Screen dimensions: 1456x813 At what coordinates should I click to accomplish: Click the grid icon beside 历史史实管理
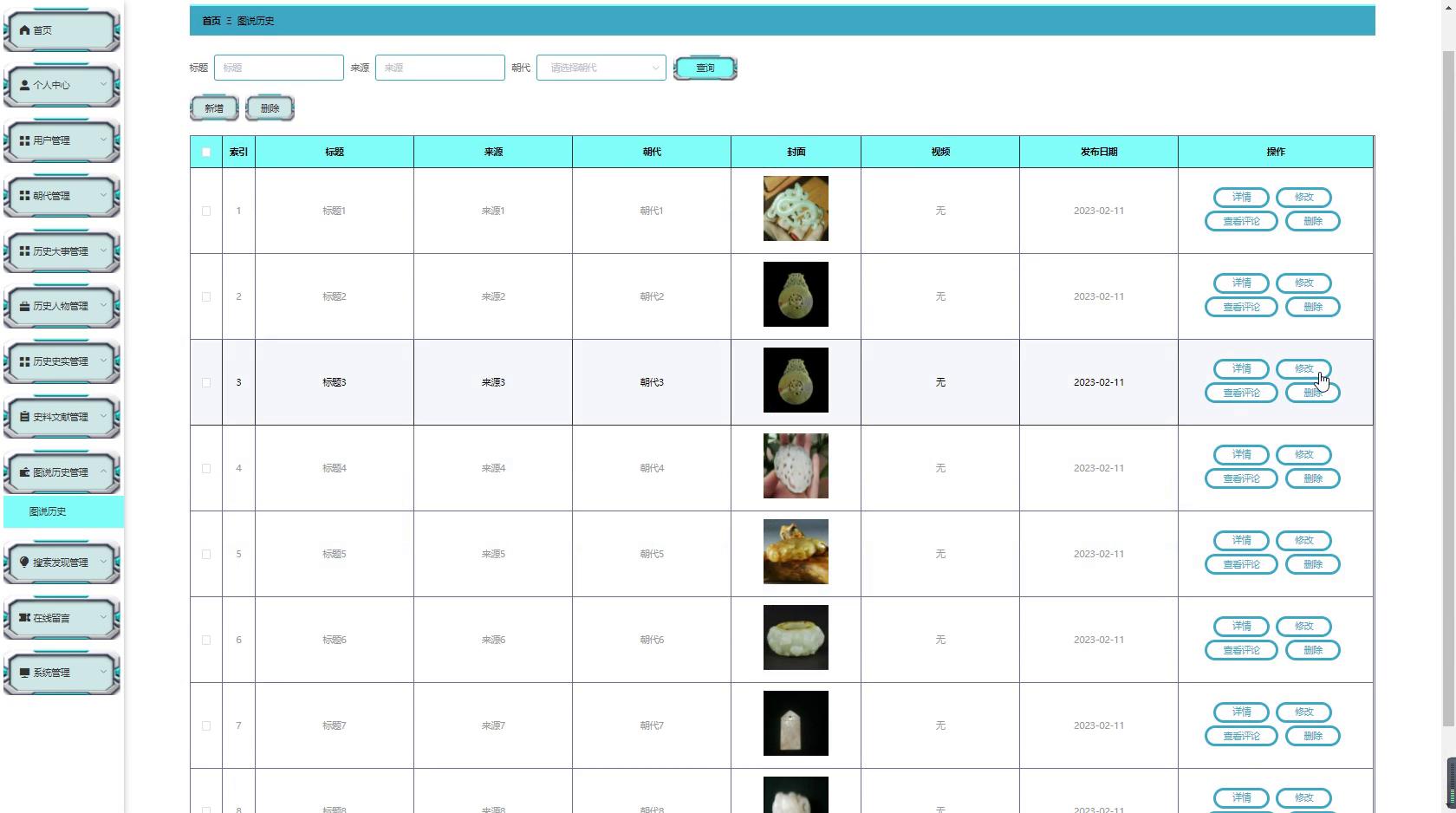tap(24, 361)
